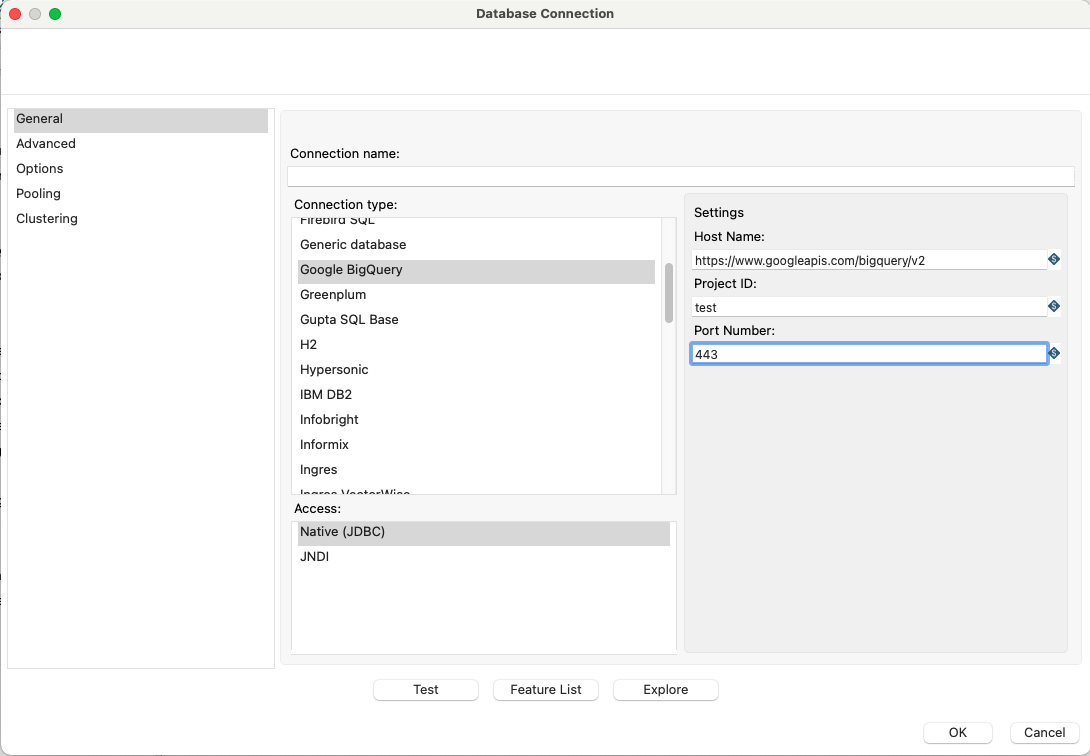This screenshot has width=1090, height=756.
Task: Click the variable icon beside Host Name field
Action: [1054, 259]
